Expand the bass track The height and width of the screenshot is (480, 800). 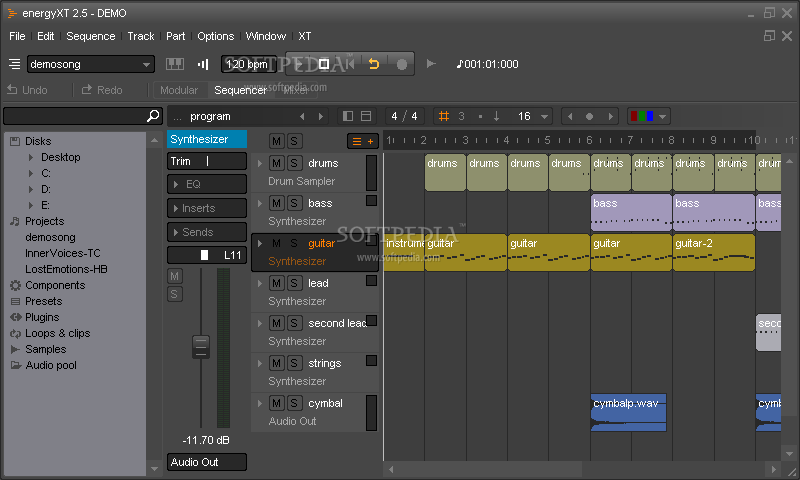tap(260, 204)
